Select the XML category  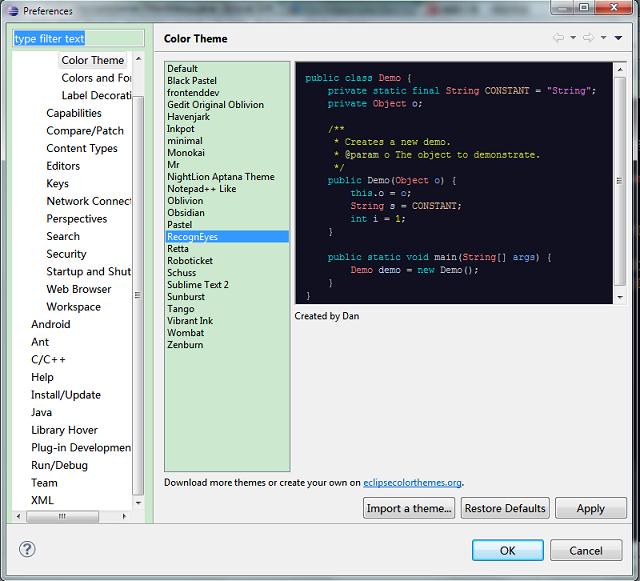coord(42,500)
